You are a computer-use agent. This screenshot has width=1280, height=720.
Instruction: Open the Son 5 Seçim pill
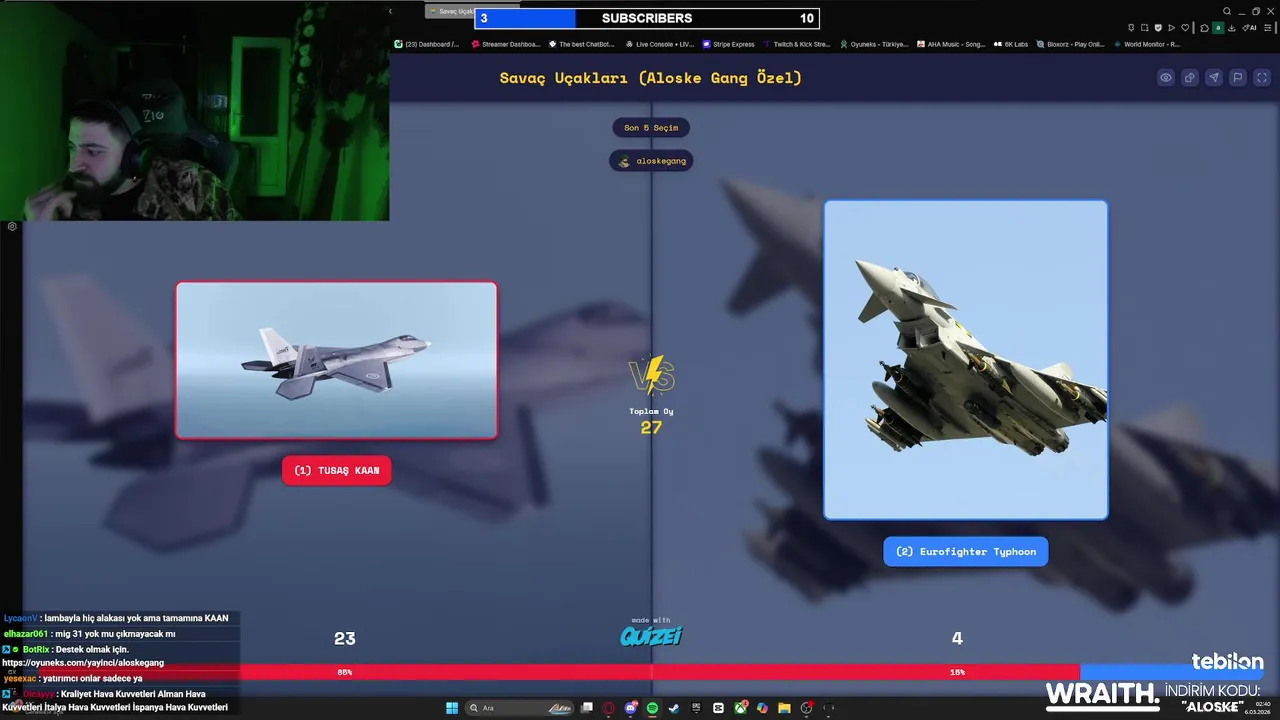click(651, 128)
